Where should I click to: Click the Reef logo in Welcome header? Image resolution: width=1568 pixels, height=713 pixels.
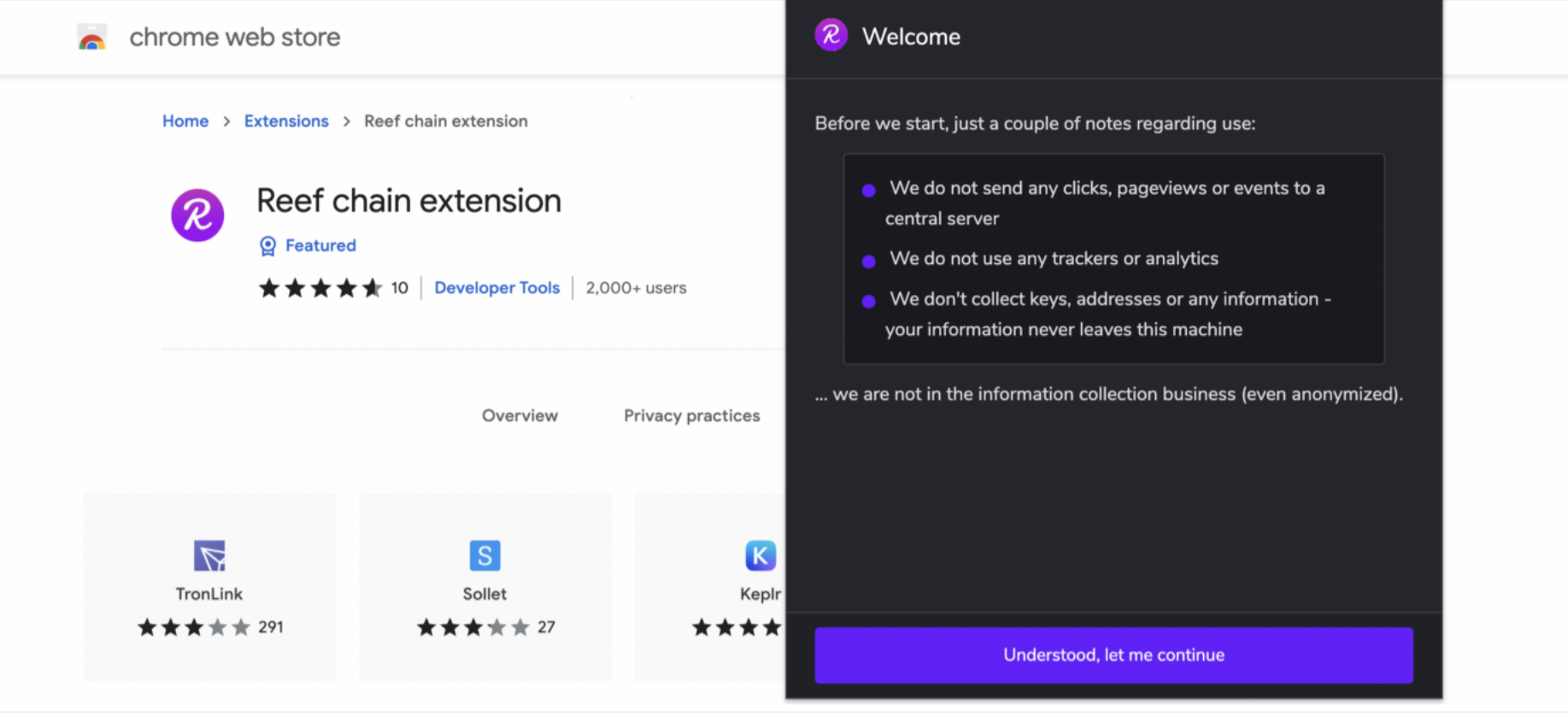[831, 36]
